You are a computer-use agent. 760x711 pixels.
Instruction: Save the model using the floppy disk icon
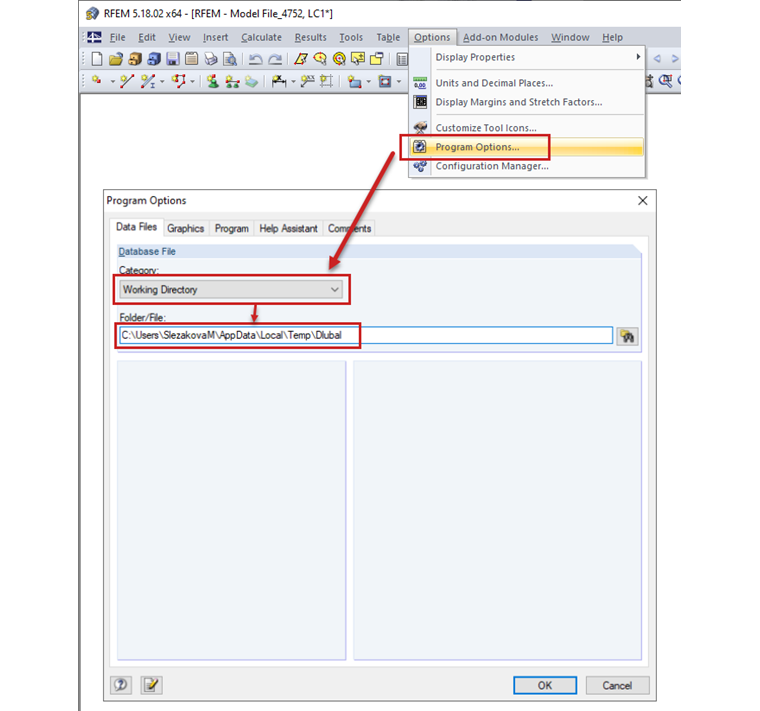173,59
